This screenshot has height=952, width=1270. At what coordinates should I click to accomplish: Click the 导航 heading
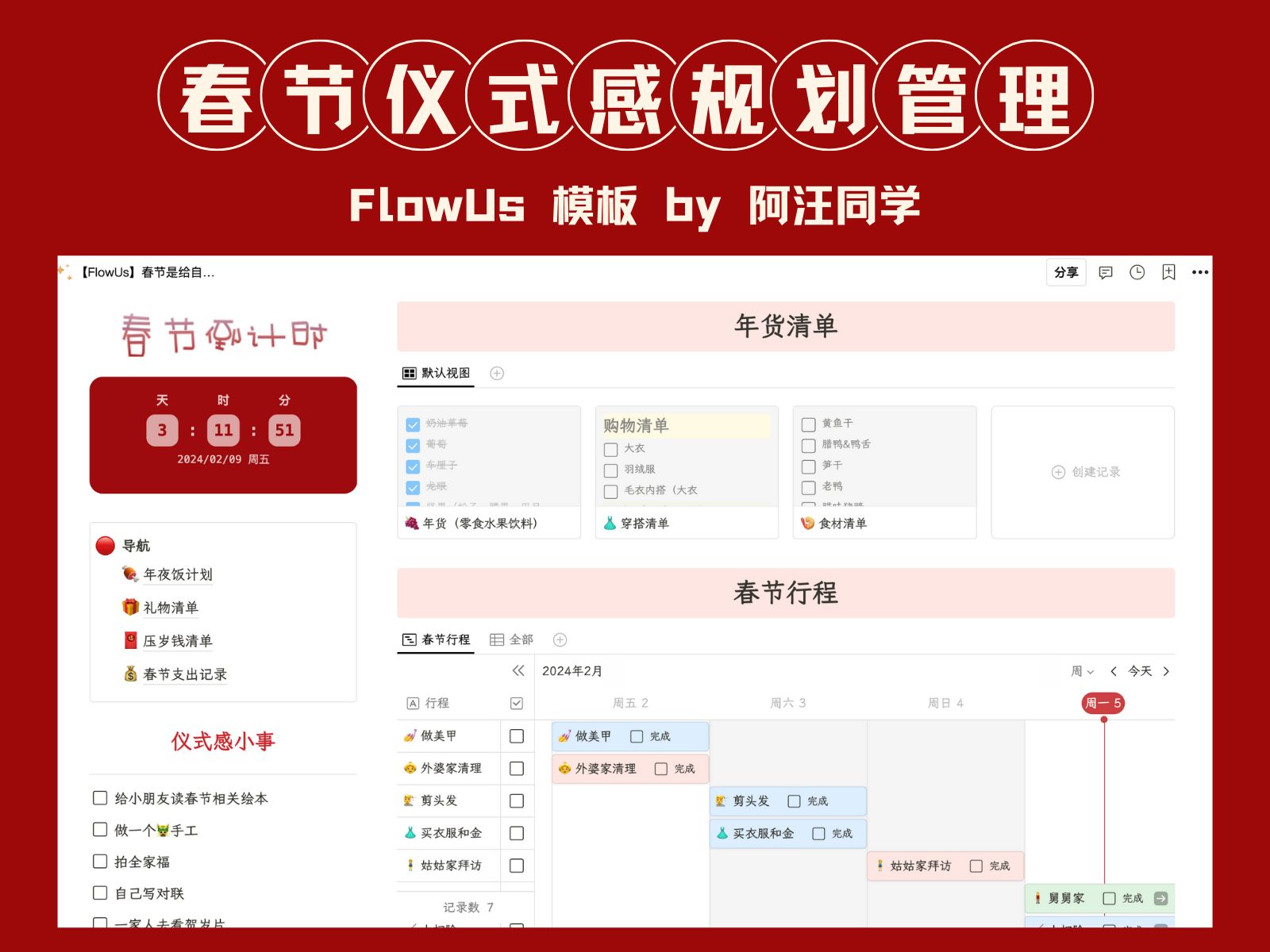(136, 546)
